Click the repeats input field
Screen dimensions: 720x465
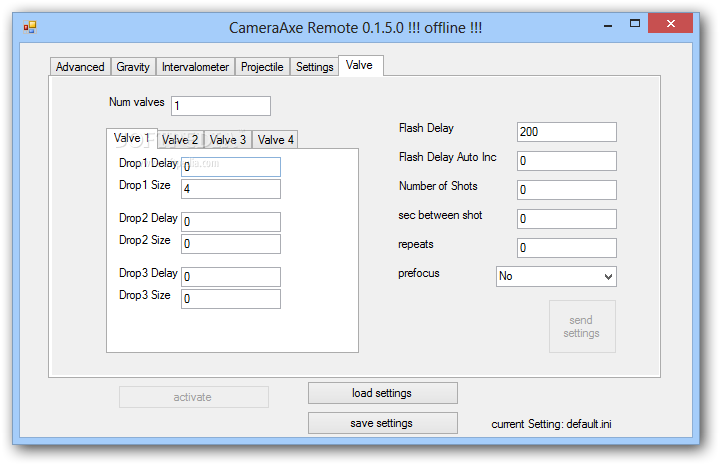(x=567, y=248)
